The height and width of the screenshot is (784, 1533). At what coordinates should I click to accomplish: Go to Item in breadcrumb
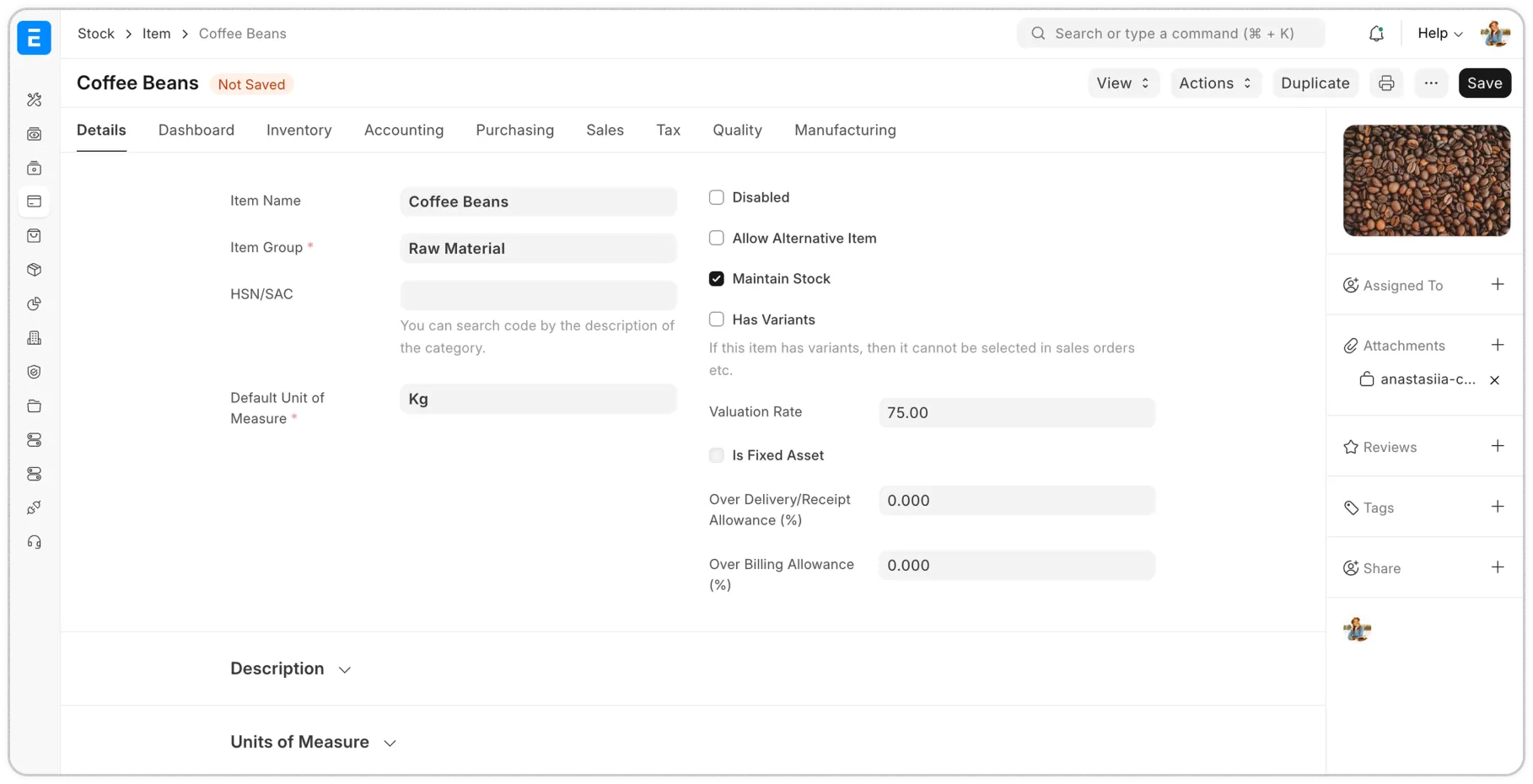[157, 34]
